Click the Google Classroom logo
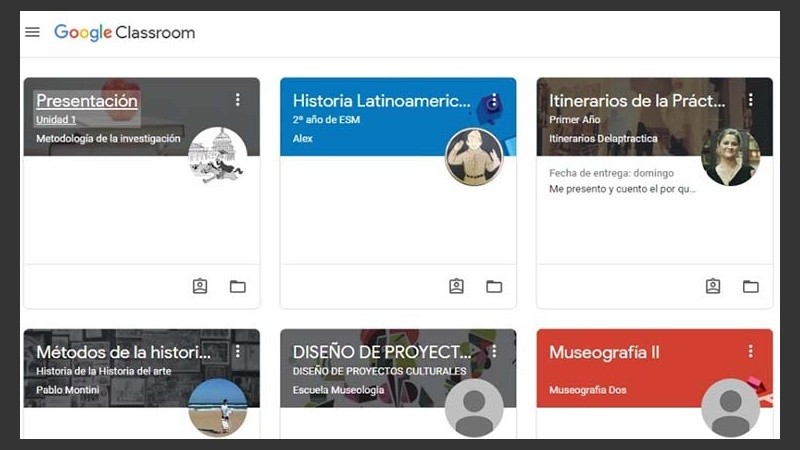This screenshot has height=450, width=800. tap(124, 32)
